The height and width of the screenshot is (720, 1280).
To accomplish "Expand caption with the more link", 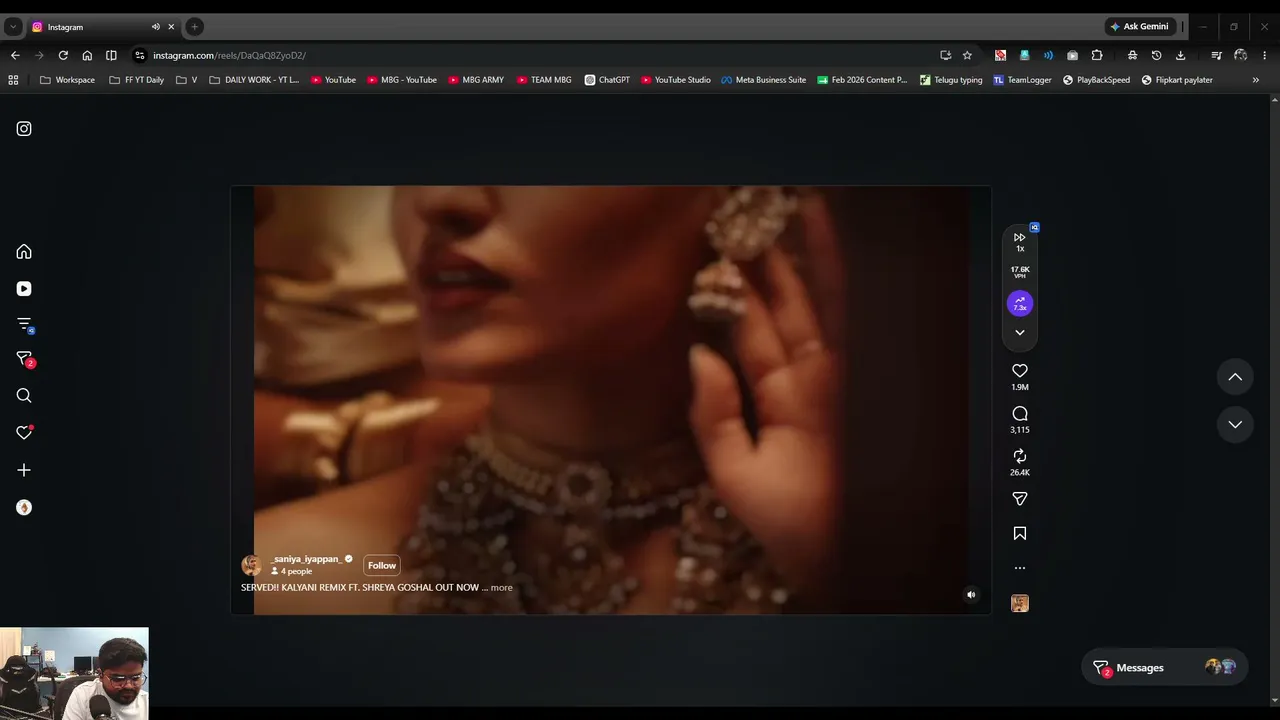I will pos(502,588).
